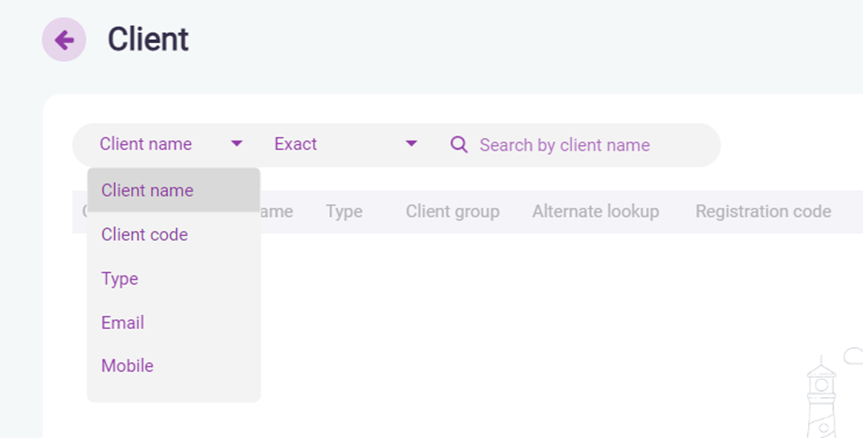Screen dimensions: 863x438
Task: Click the purple back arrow icon
Action: [64, 40]
